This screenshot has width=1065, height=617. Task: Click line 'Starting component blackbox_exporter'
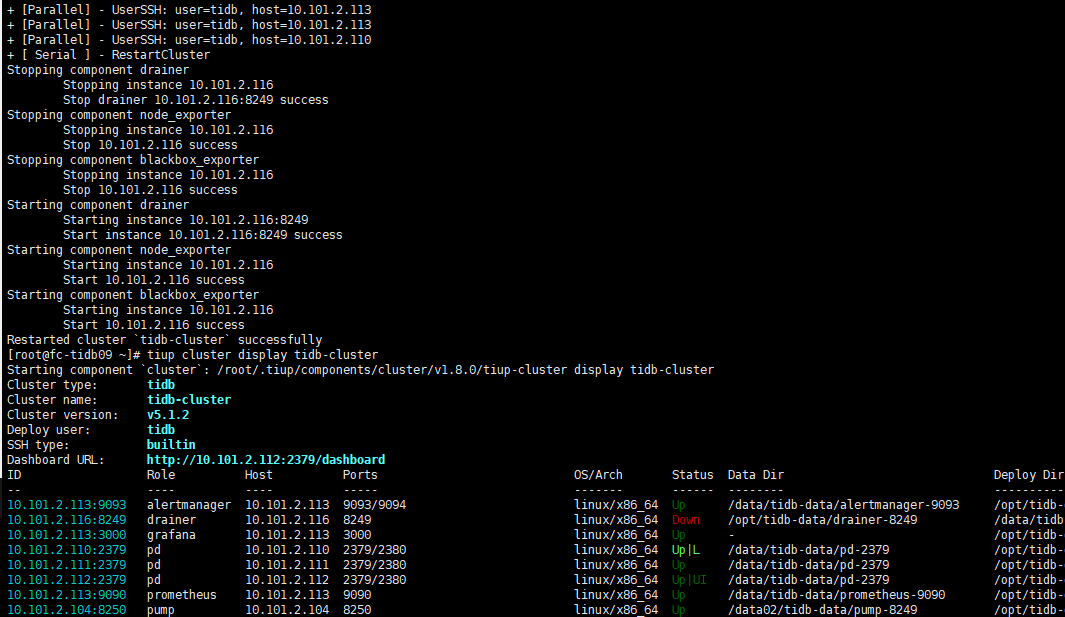133,295
